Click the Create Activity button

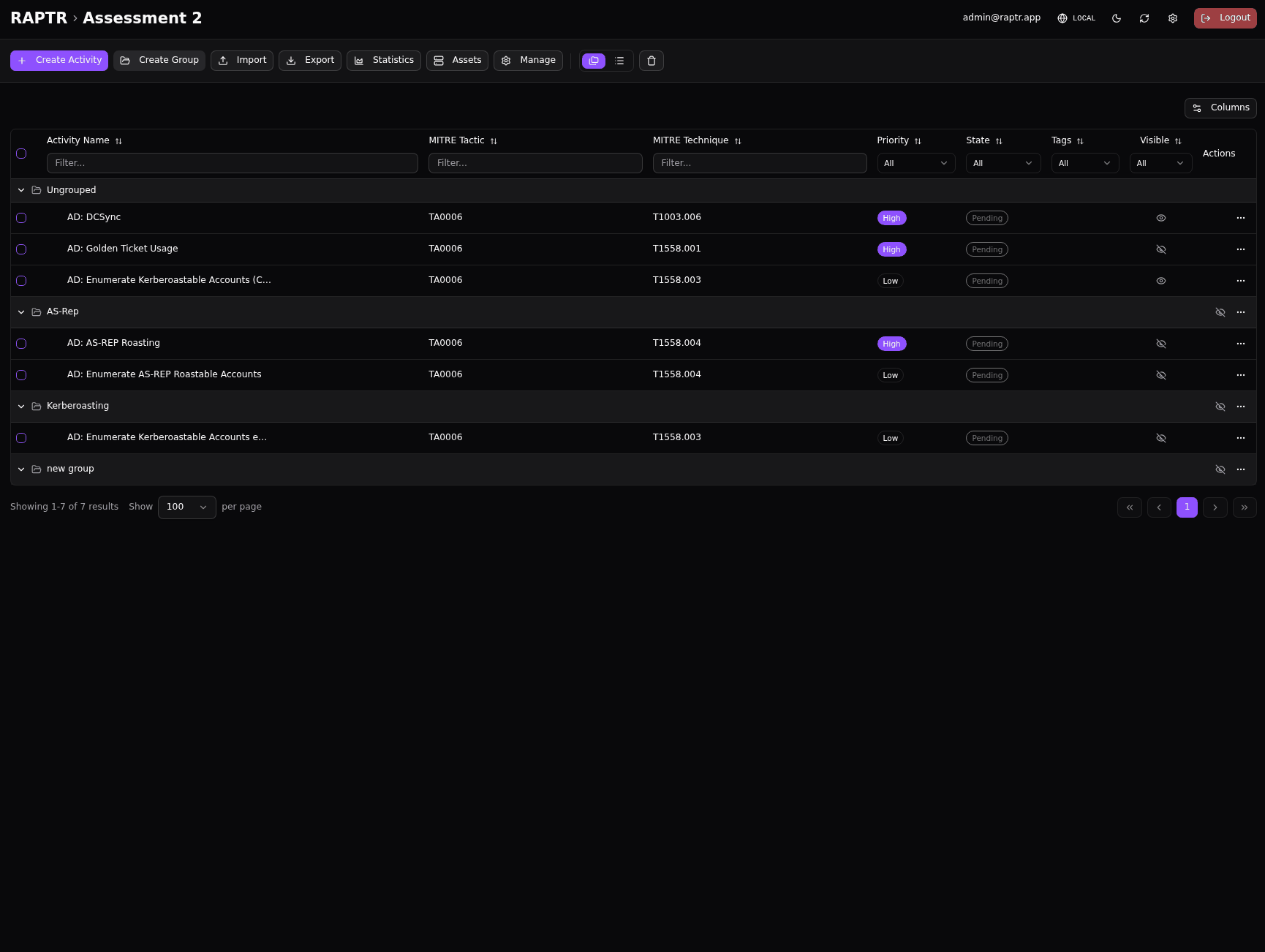[x=59, y=61]
